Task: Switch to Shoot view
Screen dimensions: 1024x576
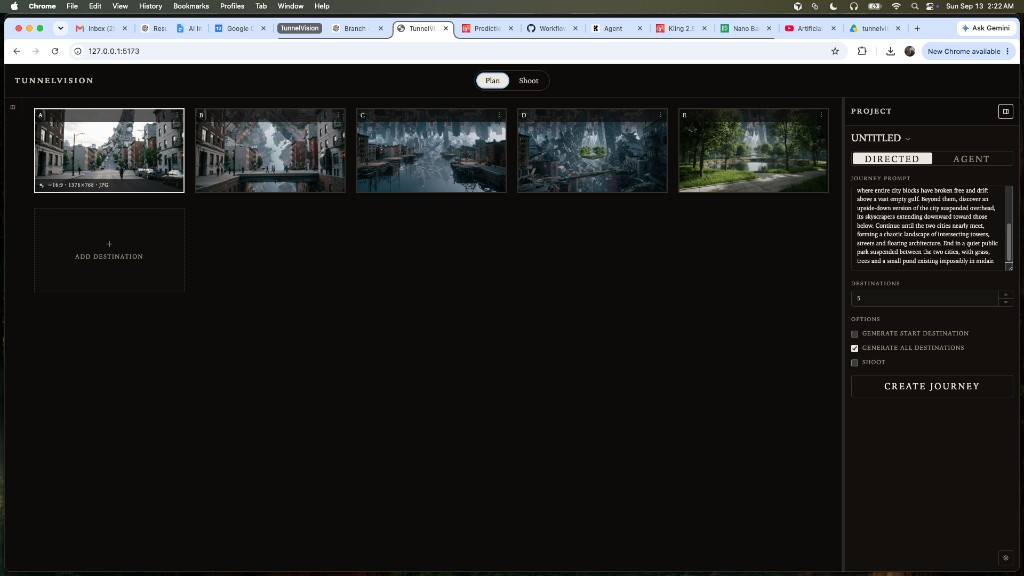Action: pyautogui.click(x=528, y=80)
